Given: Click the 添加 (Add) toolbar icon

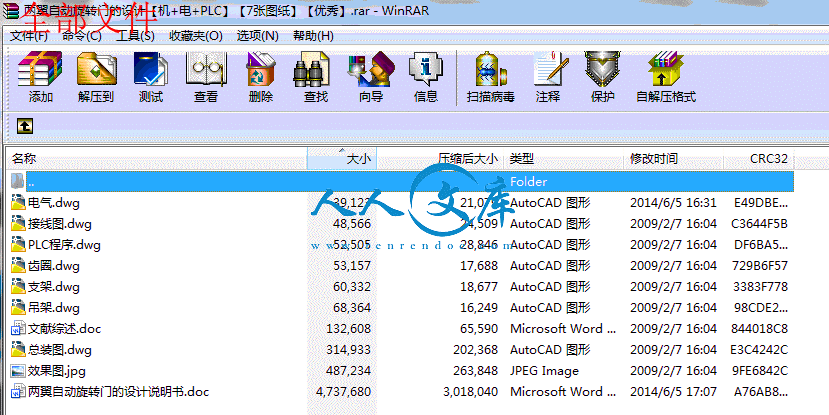Looking at the screenshot, I should point(40,69).
